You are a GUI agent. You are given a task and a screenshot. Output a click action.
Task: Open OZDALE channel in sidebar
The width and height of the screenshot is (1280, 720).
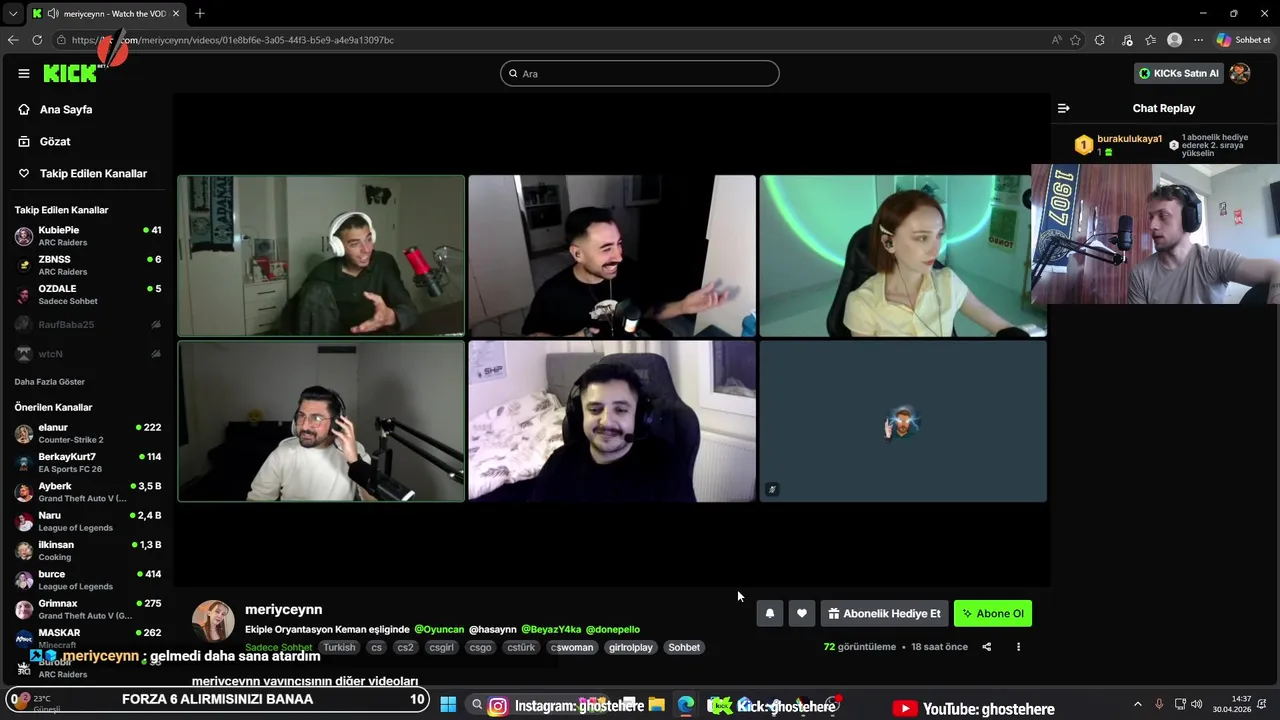coord(87,295)
